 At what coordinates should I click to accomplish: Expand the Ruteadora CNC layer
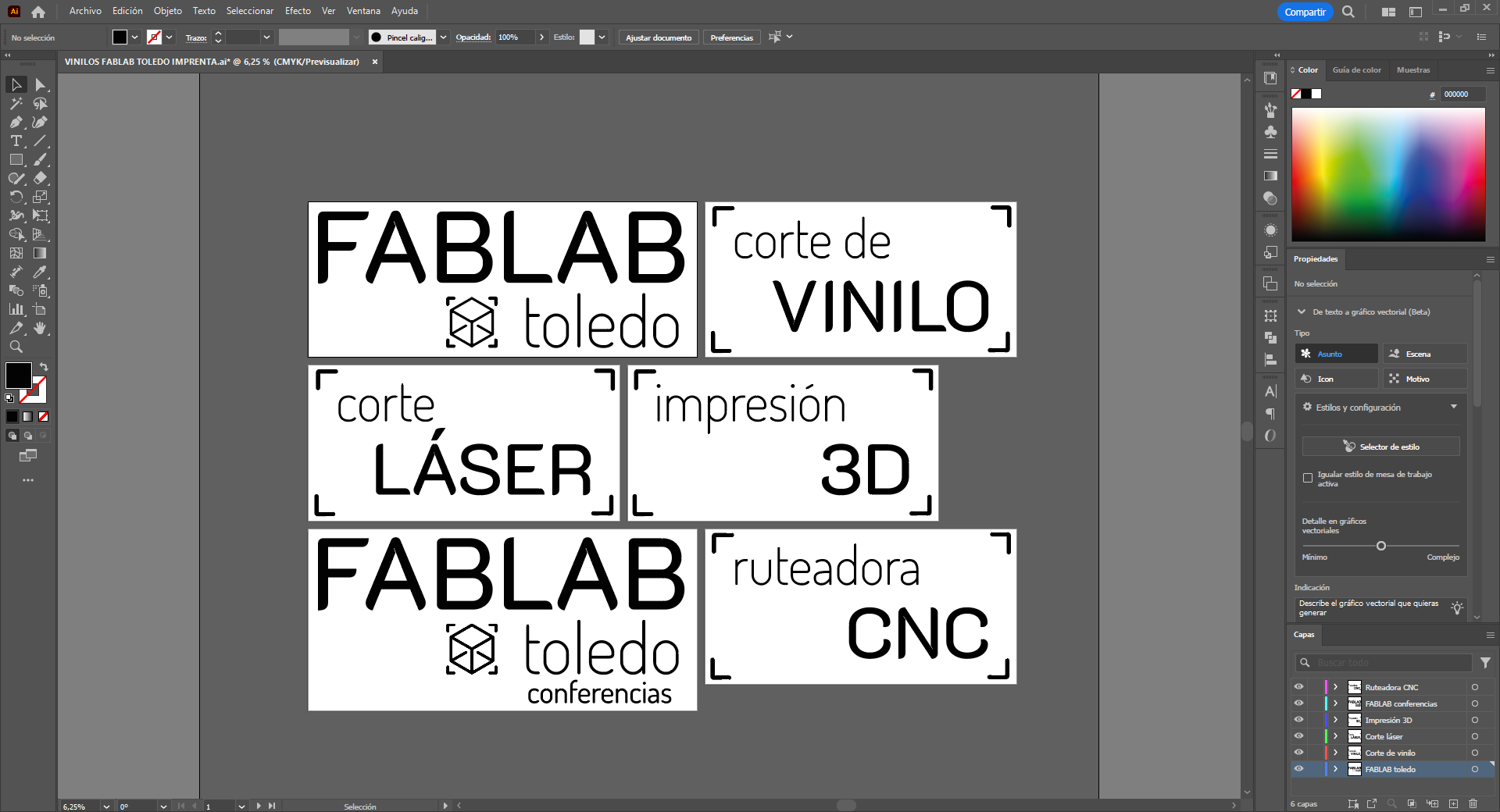1336,687
